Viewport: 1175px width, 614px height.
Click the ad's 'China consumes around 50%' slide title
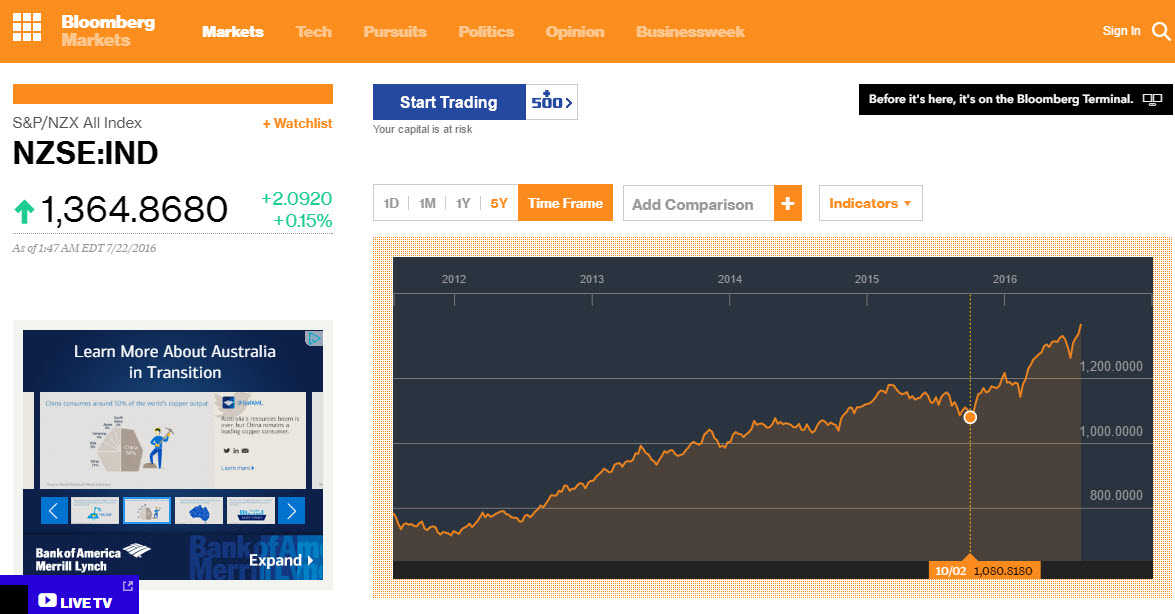point(127,403)
